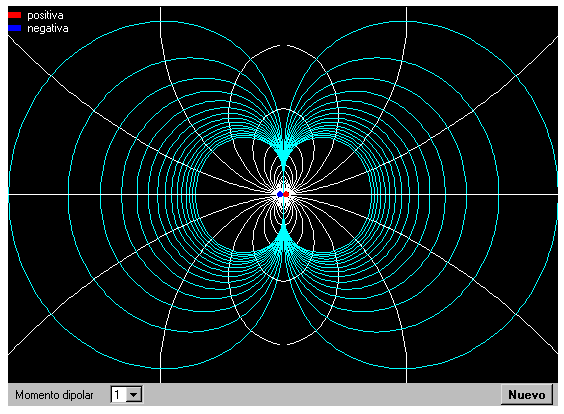
Task: Select the dipole moment value box showing 1
Action: pyautogui.click(x=119, y=395)
